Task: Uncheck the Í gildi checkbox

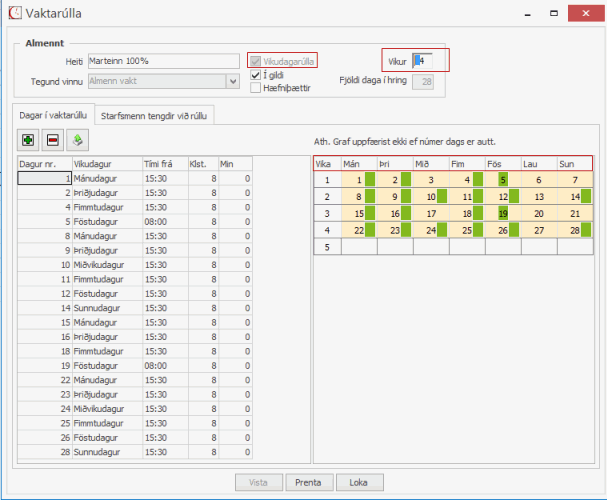Action: point(255,75)
